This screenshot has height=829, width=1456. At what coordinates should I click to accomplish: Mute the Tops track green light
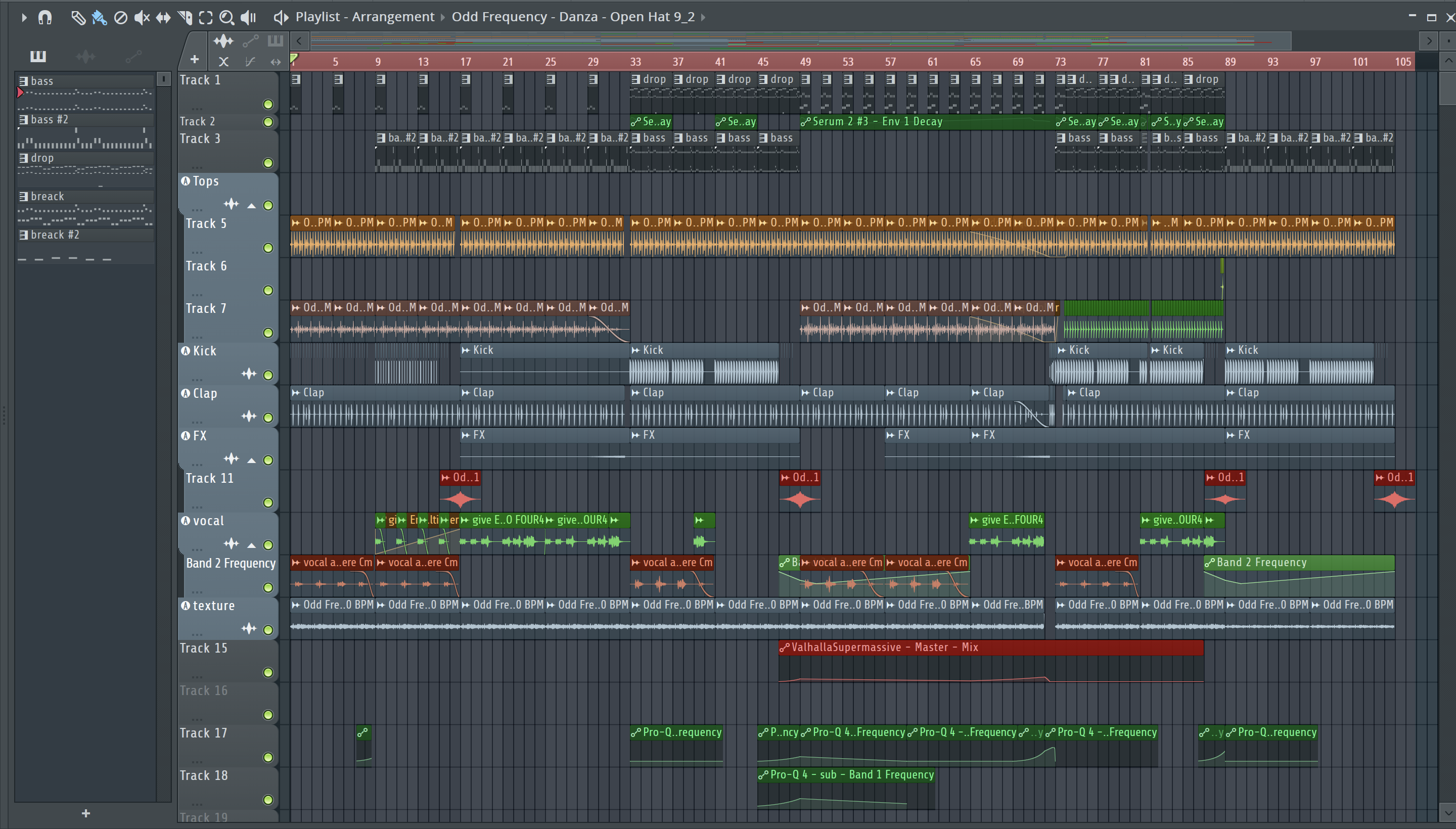(x=268, y=206)
